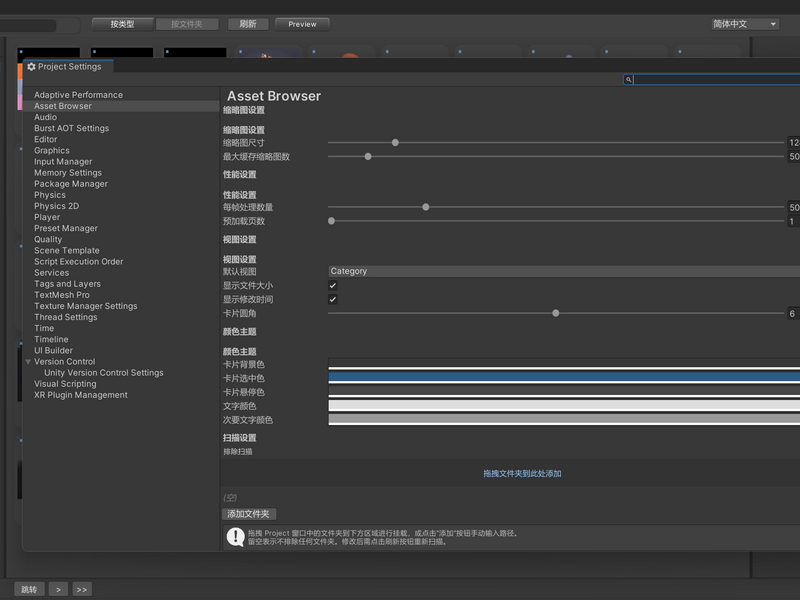Select the 按文件夹 tab

coord(187,24)
